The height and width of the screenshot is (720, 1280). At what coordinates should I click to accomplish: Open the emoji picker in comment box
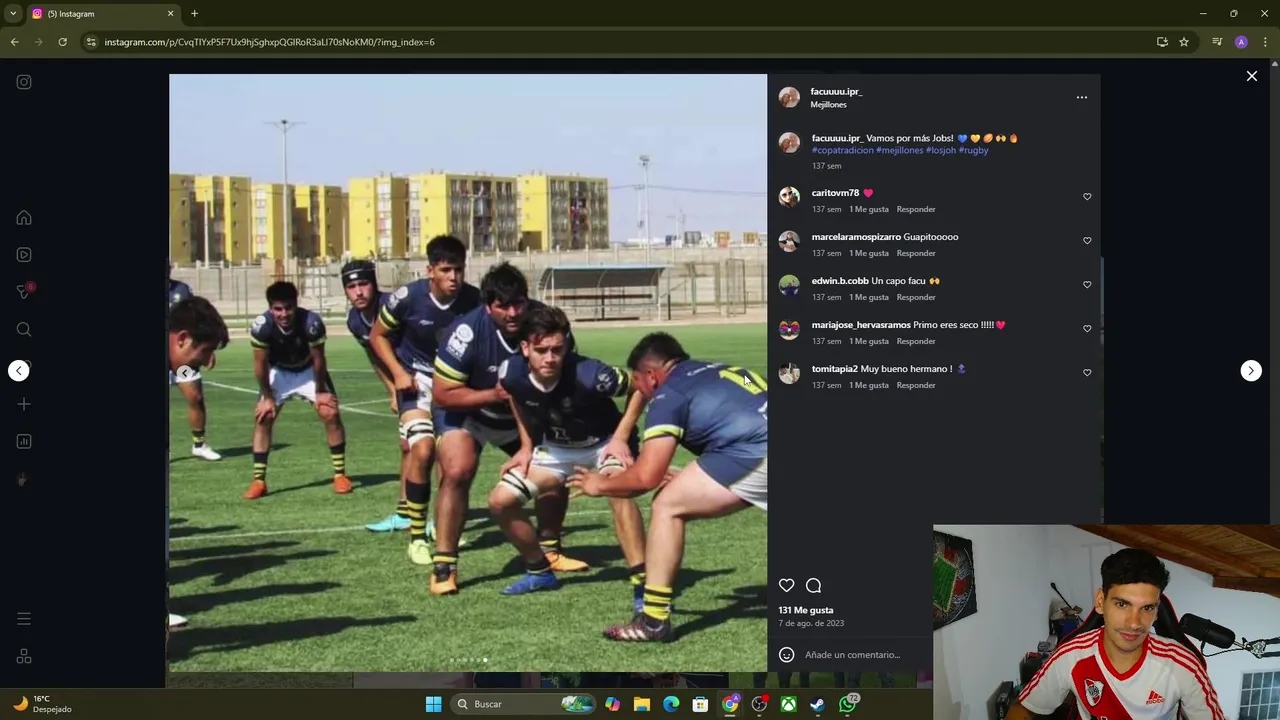(x=787, y=655)
